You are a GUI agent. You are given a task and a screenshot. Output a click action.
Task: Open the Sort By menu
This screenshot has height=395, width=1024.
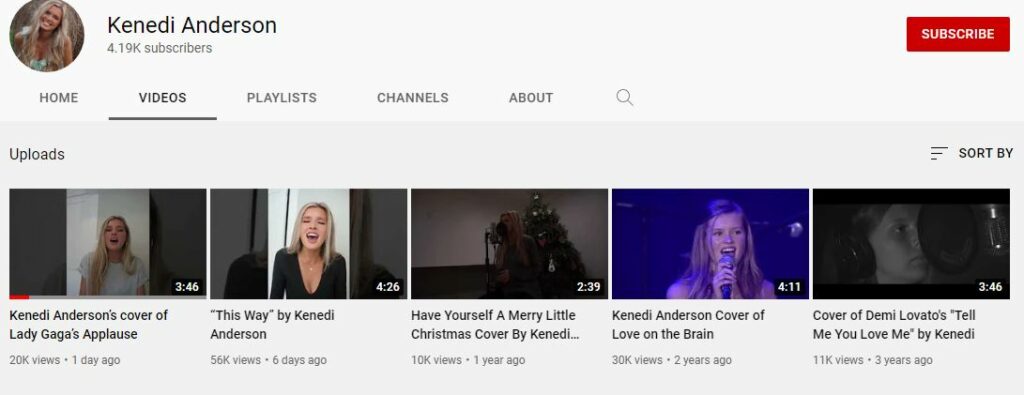tap(971, 153)
